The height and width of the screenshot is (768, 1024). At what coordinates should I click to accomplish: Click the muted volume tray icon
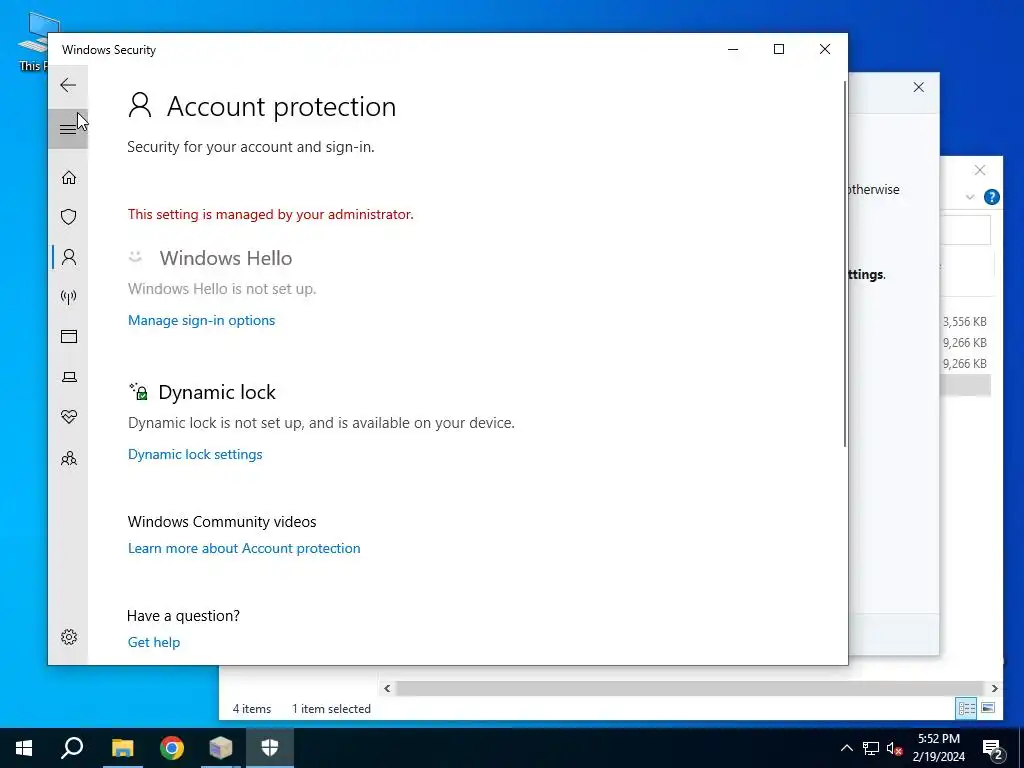coord(895,748)
